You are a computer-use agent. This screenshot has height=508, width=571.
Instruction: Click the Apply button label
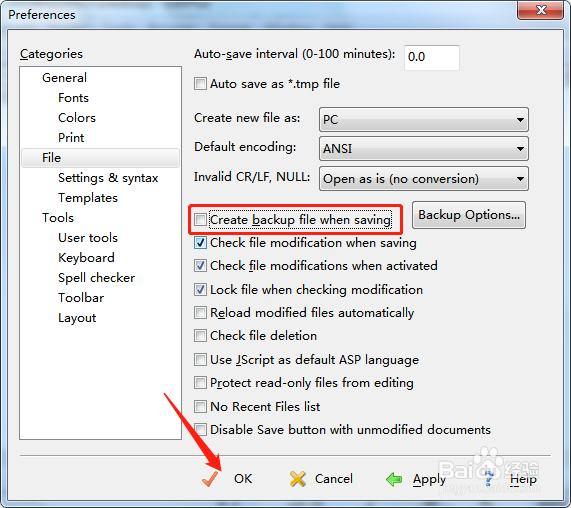pos(429,480)
